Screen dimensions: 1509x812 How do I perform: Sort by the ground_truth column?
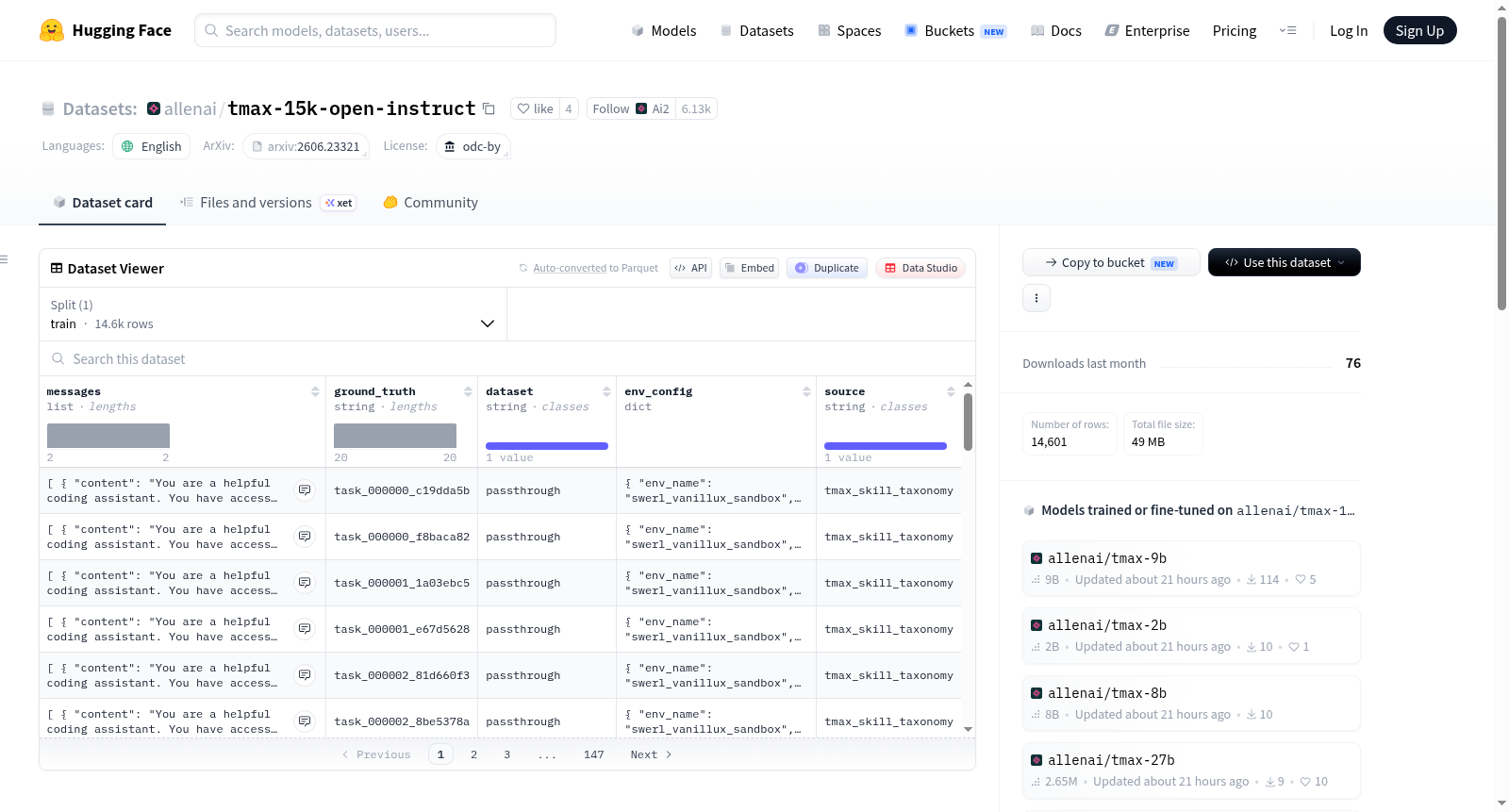tap(468, 391)
